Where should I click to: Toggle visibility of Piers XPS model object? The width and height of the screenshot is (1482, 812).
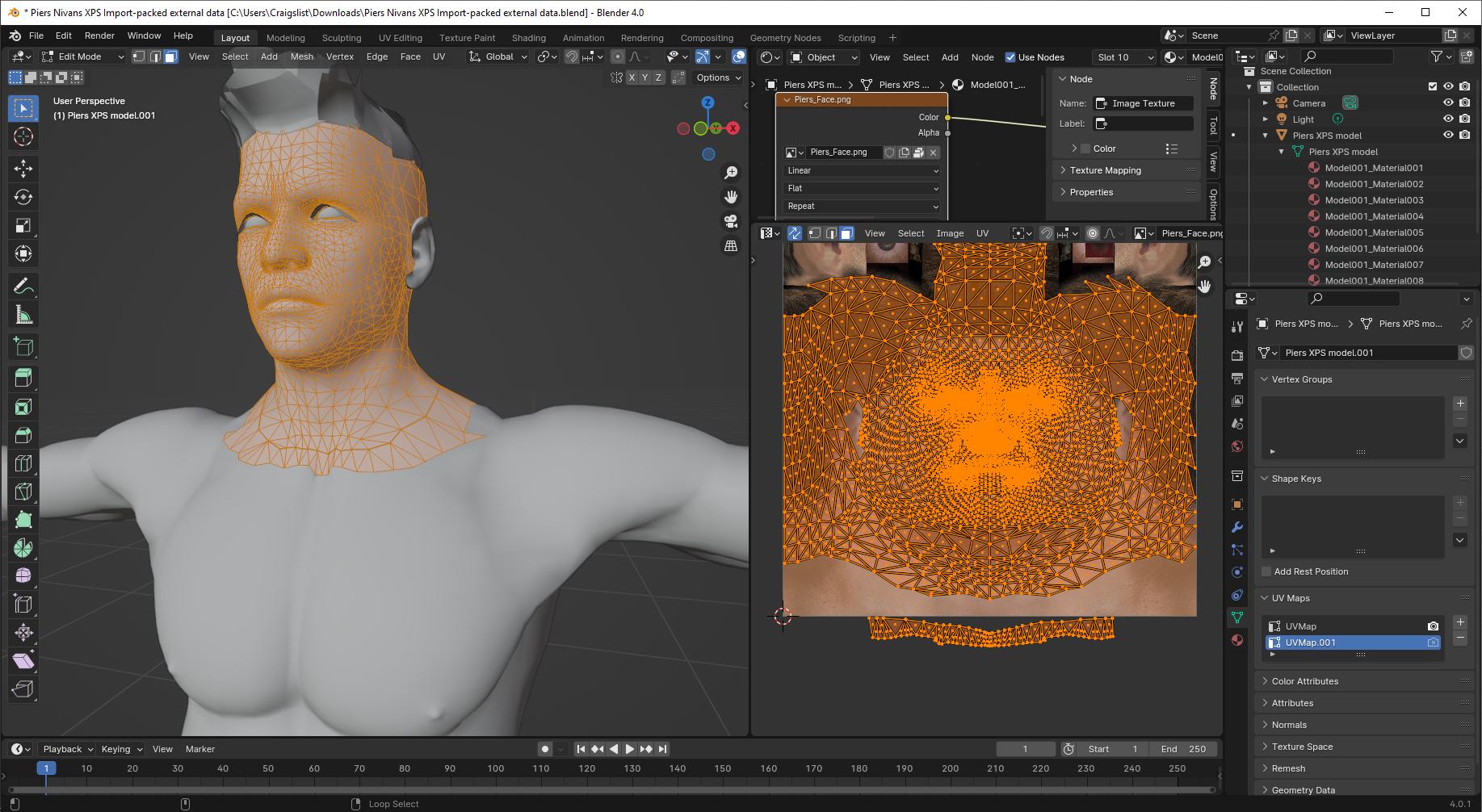(1448, 135)
